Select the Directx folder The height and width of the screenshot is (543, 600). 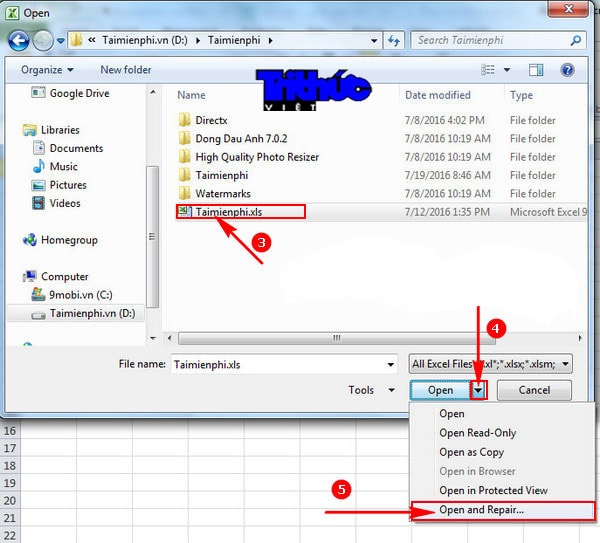pos(211,121)
